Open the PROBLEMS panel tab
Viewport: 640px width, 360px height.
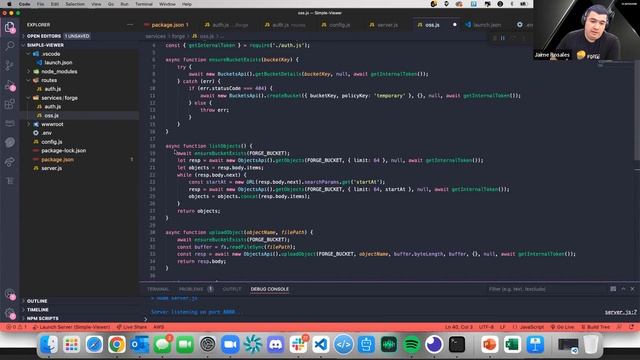[x=191, y=289]
